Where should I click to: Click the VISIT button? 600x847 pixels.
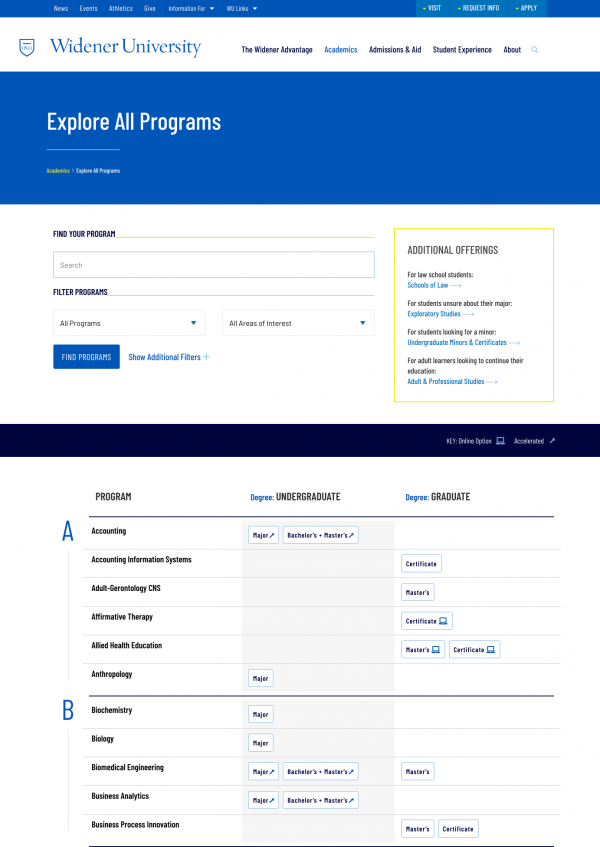point(432,8)
